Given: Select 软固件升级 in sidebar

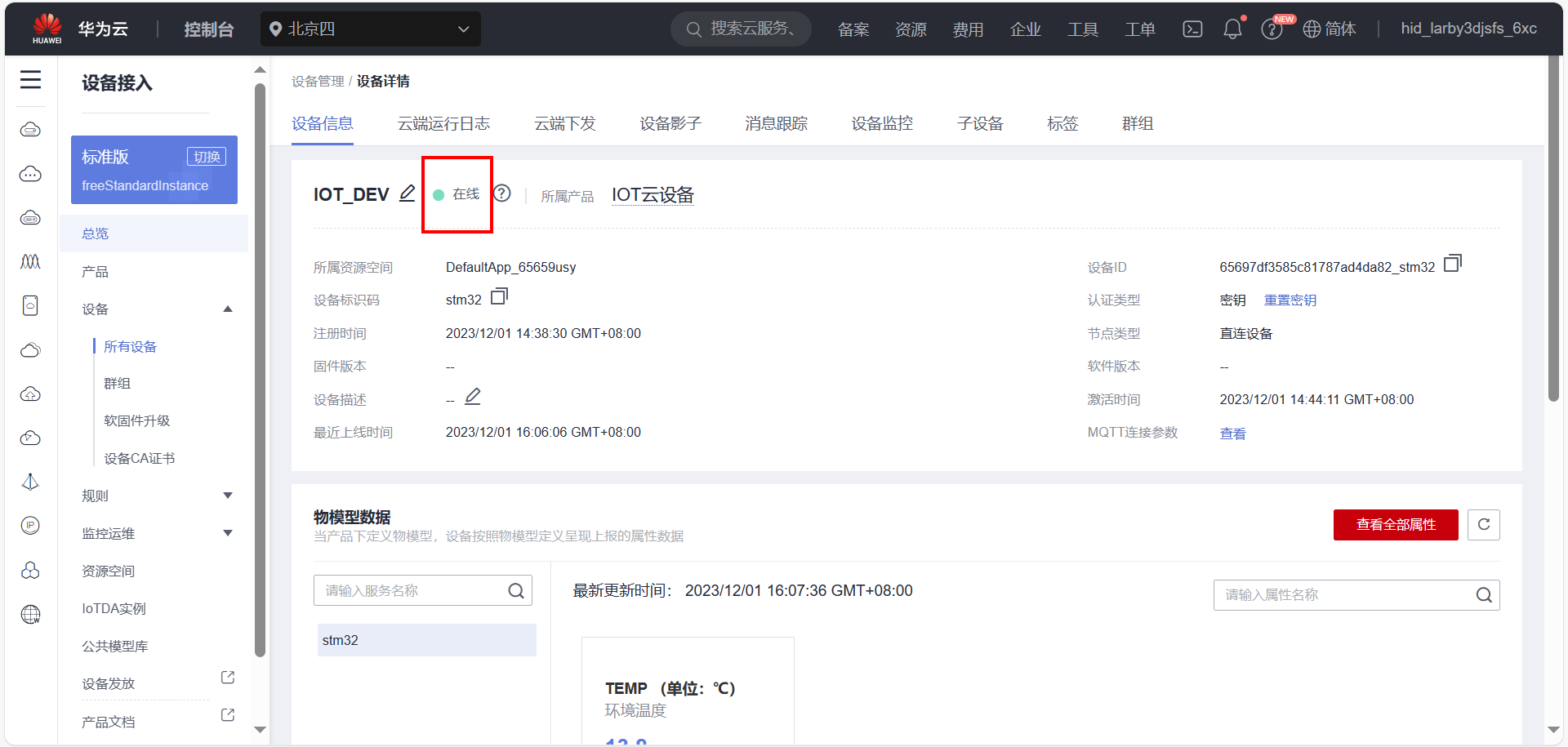Looking at the screenshot, I should [136, 420].
